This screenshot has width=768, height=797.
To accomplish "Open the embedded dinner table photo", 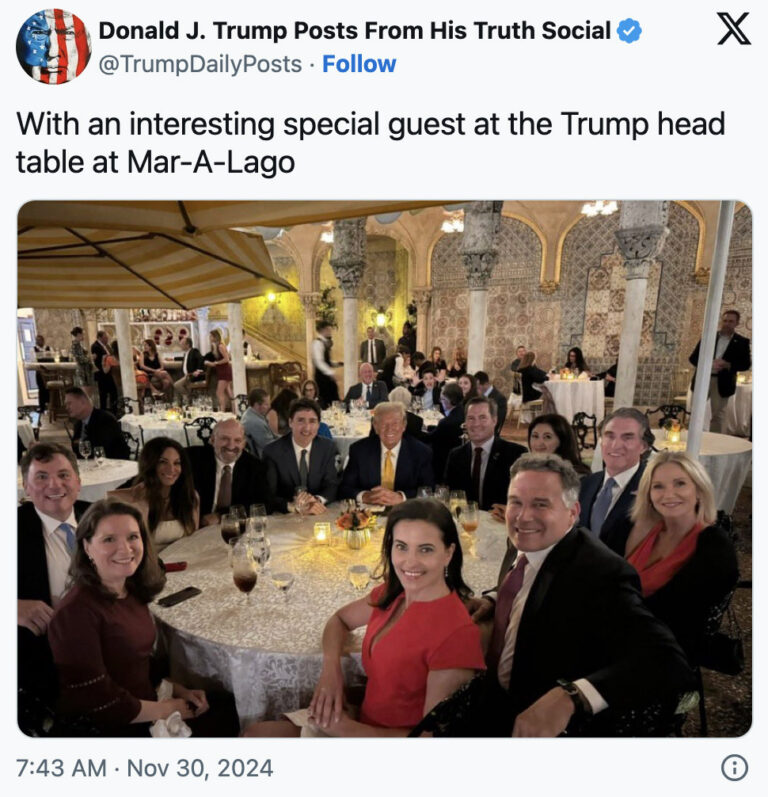I will coord(384,468).
